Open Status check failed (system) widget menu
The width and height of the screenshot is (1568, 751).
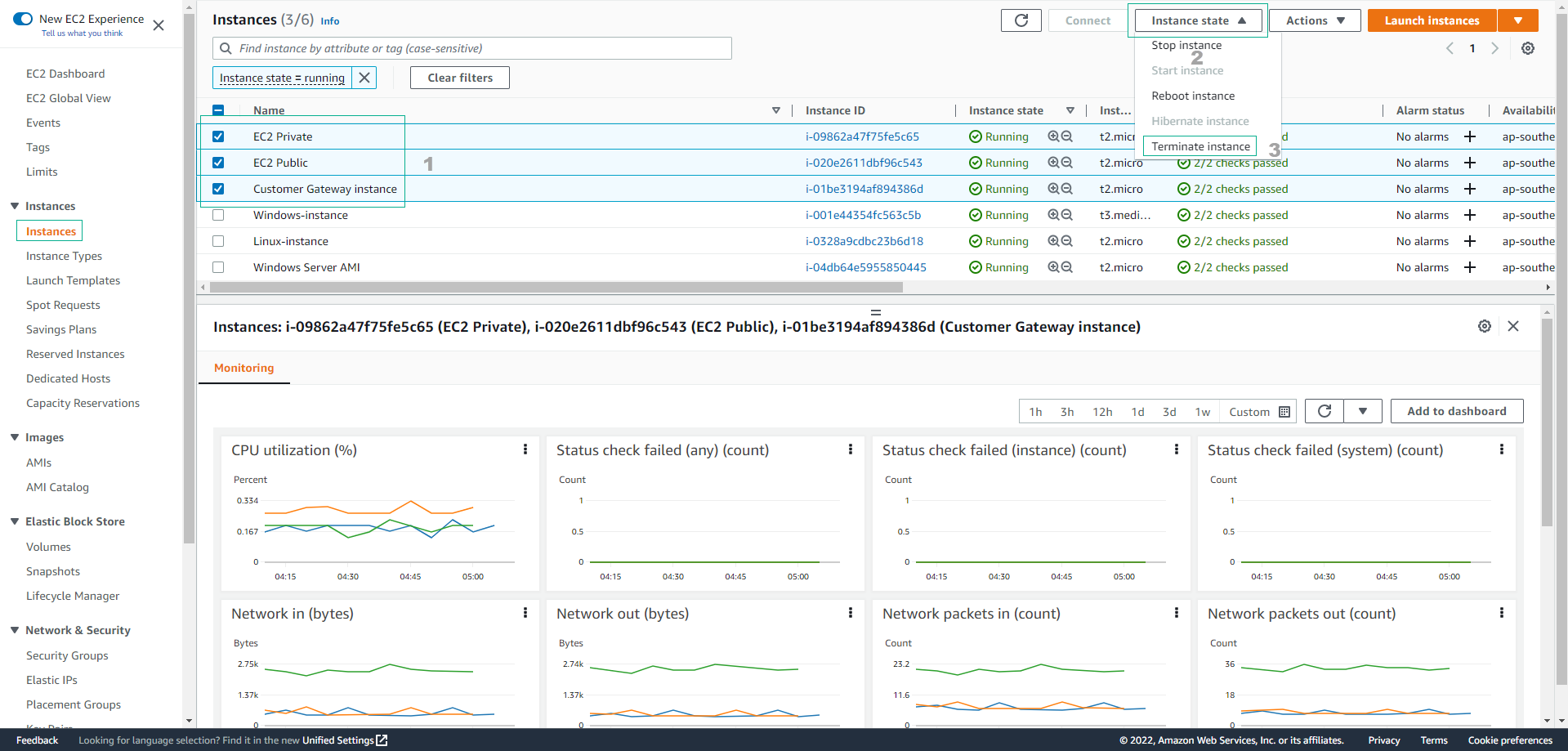pyautogui.click(x=1502, y=449)
